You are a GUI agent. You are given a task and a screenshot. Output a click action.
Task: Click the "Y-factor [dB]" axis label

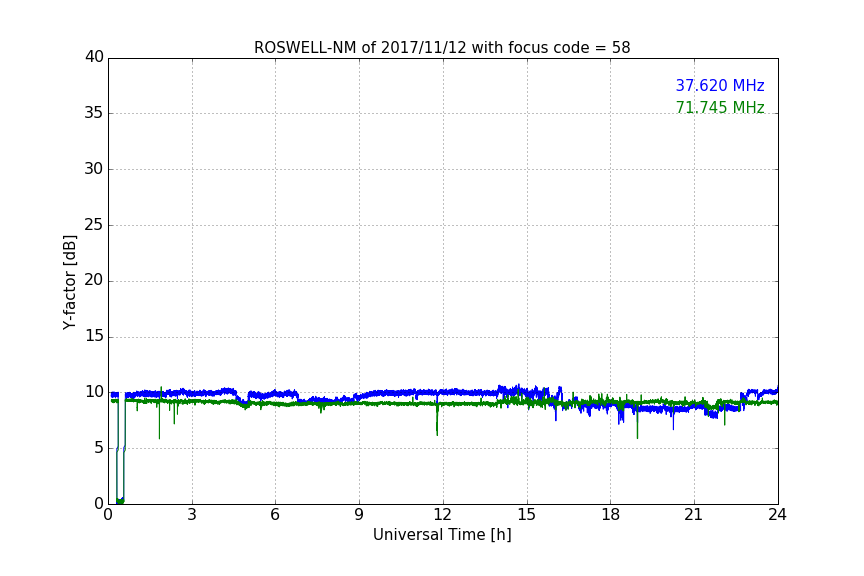[69, 282]
